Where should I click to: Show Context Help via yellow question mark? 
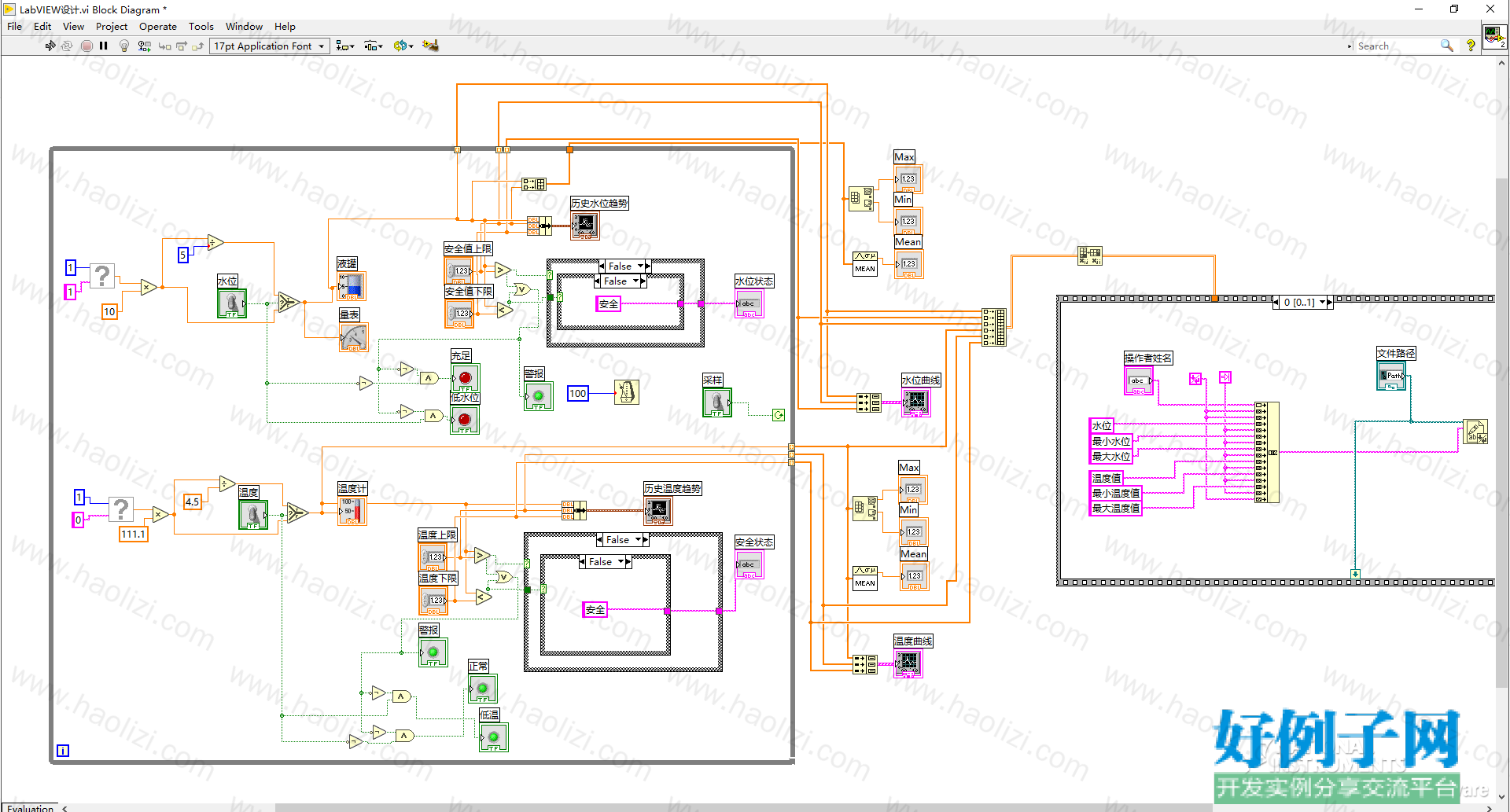point(1470,46)
